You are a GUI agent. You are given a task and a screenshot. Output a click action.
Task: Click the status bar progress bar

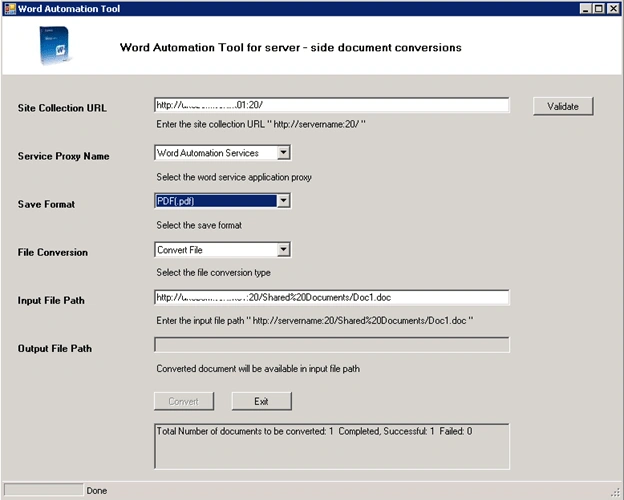pyautogui.click(x=43, y=490)
